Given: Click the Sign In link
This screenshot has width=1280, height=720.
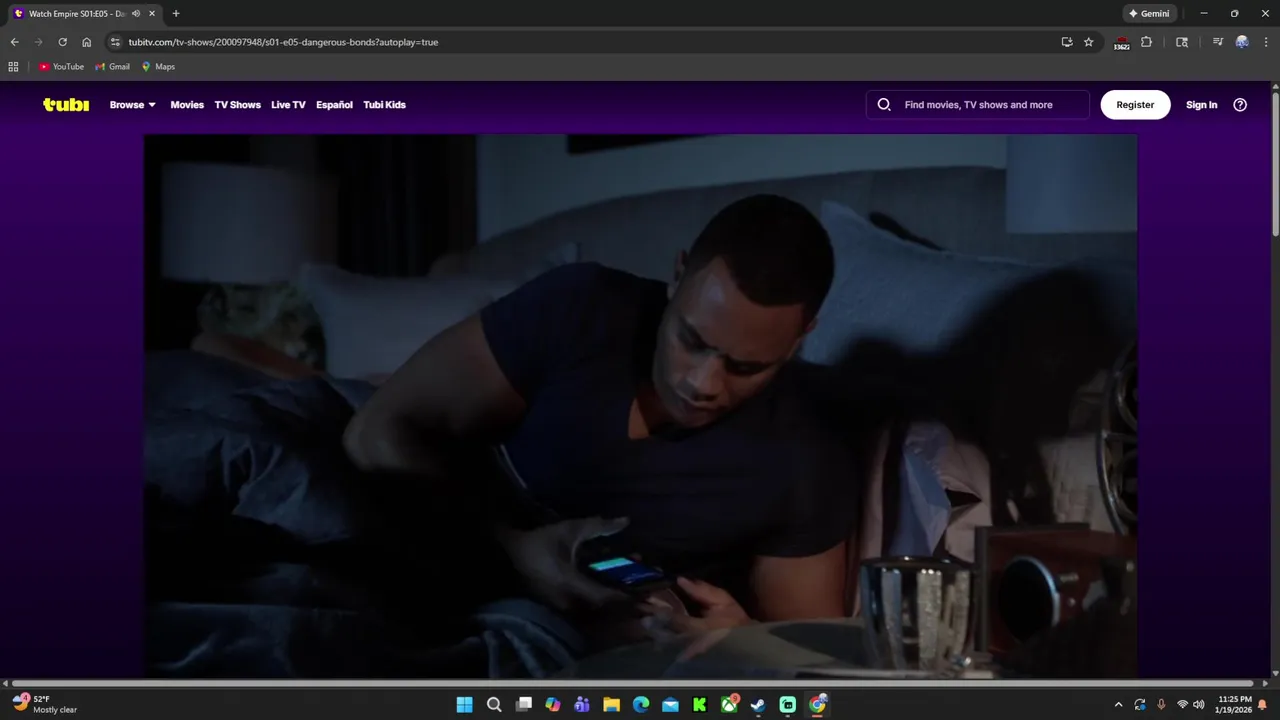Looking at the screenshot, I should tap(1201, 105).
